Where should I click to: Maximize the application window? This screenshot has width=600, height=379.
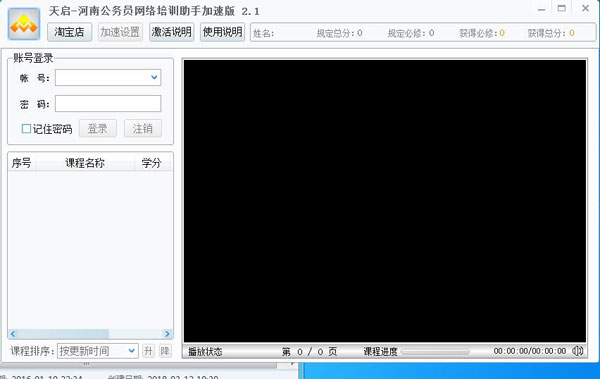point(561,8)
